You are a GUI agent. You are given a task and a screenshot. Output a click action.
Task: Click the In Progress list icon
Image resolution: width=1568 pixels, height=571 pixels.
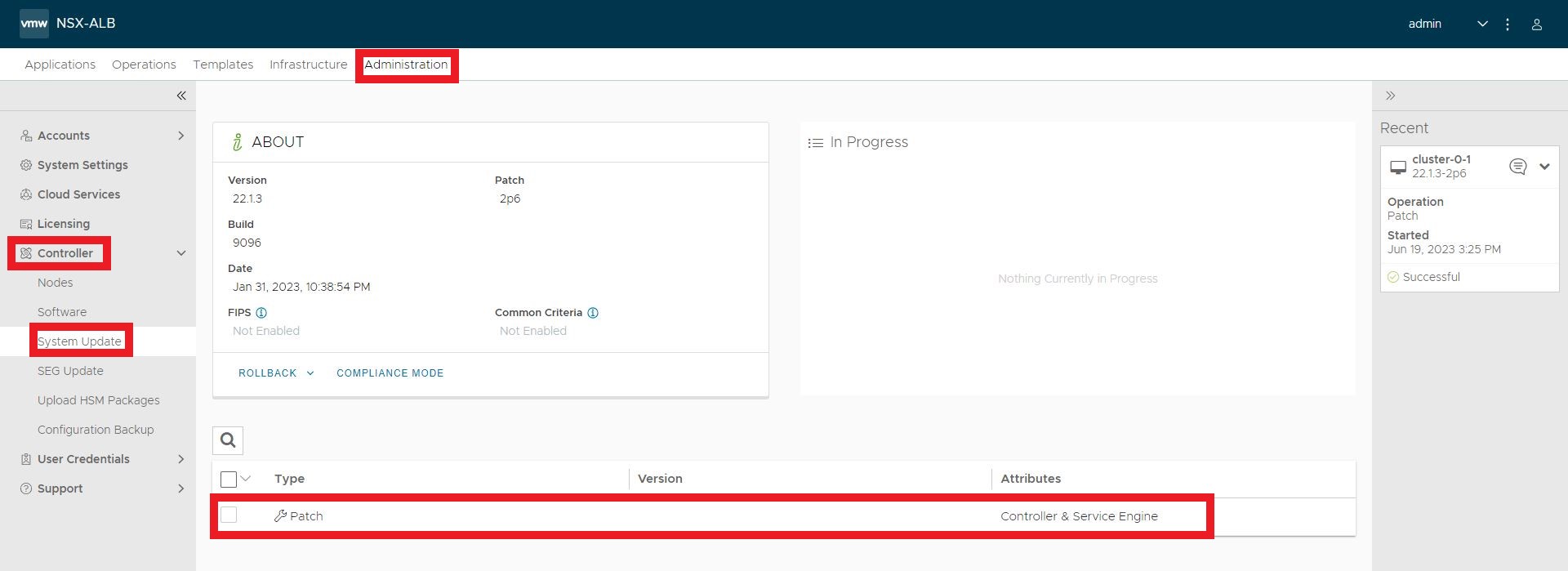815,143
